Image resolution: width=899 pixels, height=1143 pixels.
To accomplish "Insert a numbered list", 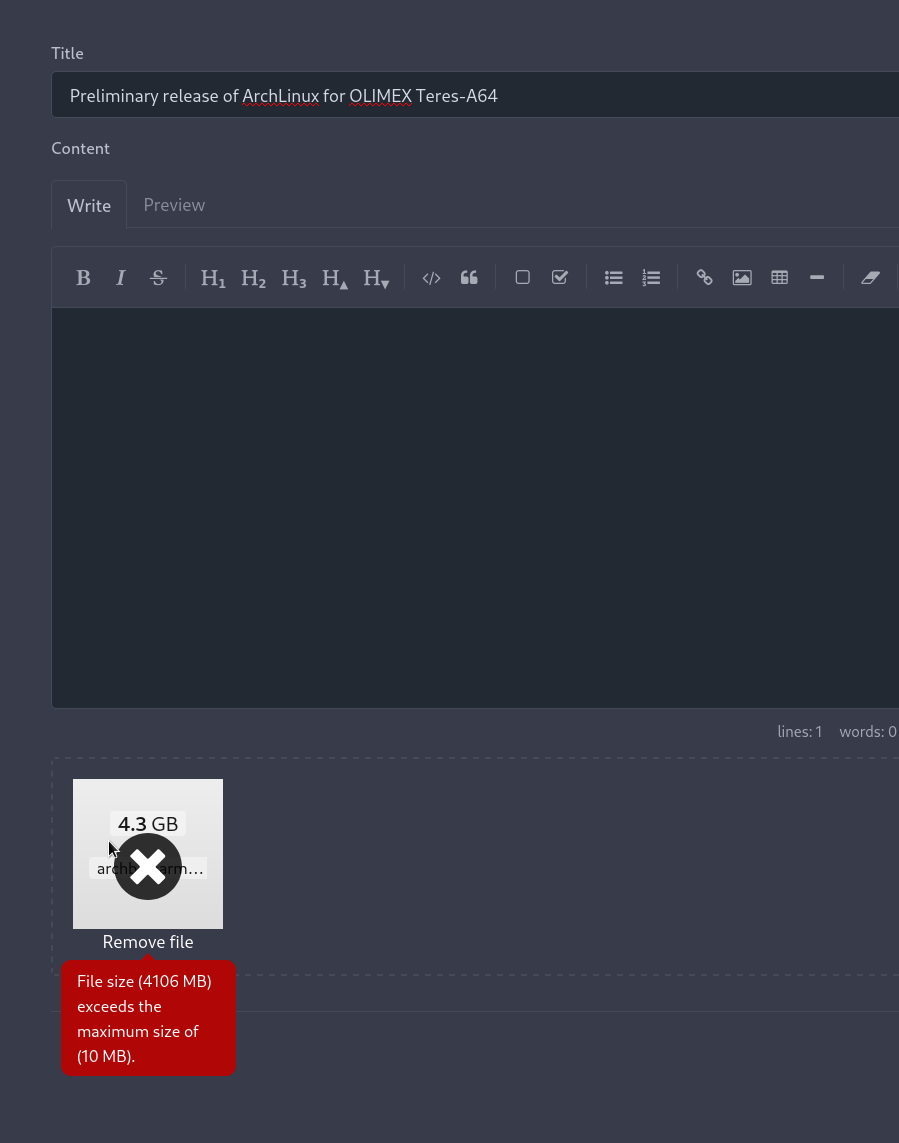I will pyautogui.click(x=651, y=278).
